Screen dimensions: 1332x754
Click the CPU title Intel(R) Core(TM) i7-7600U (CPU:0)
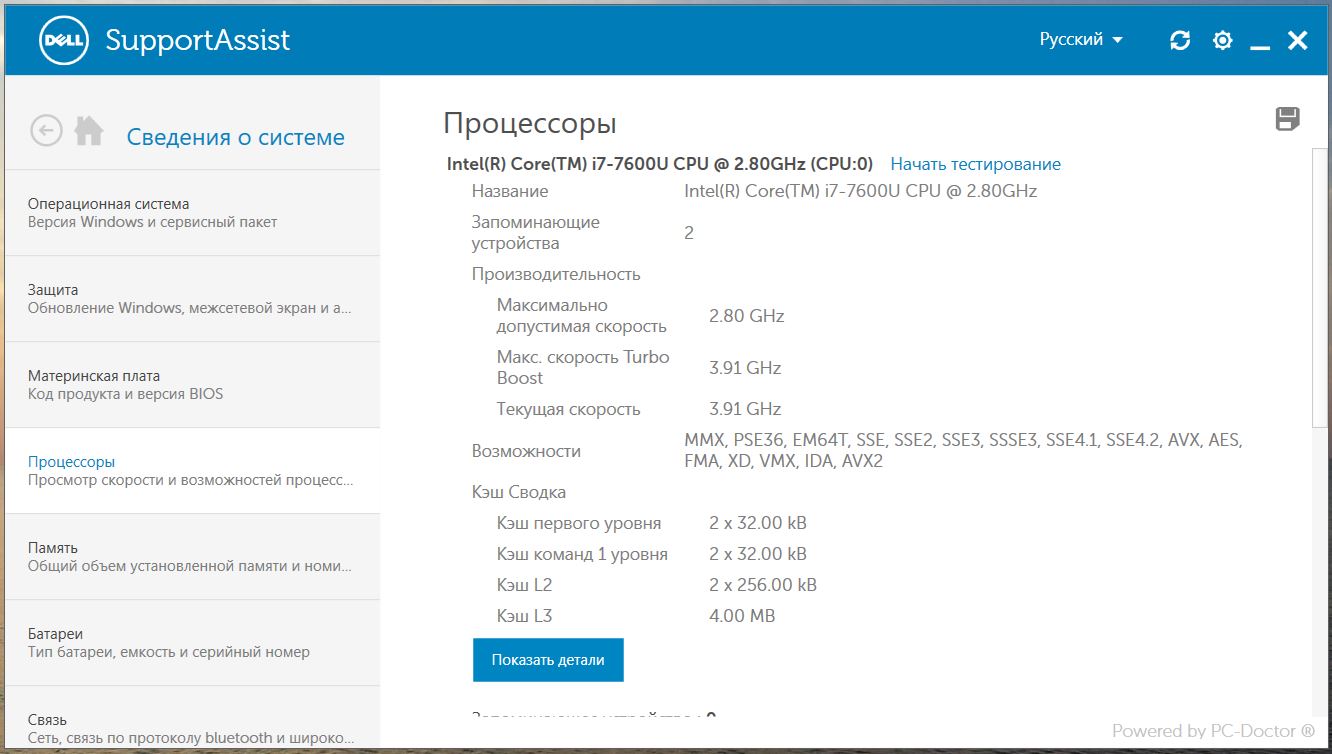[660, 164]
